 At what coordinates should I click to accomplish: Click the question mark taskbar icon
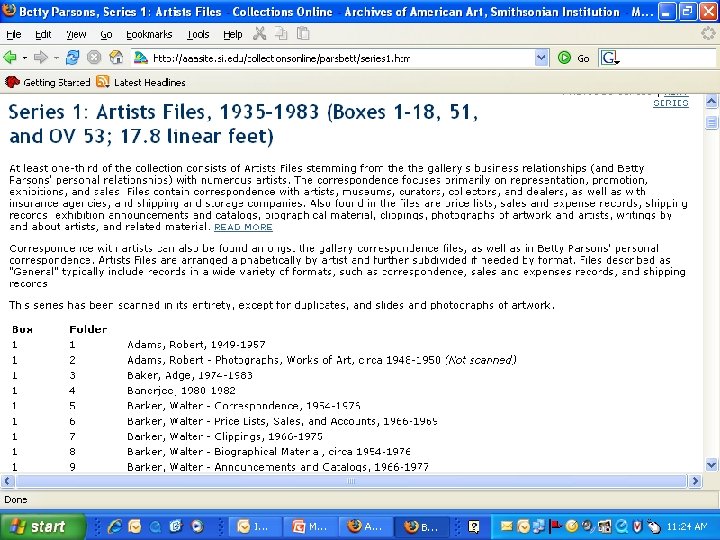[473, 527]
